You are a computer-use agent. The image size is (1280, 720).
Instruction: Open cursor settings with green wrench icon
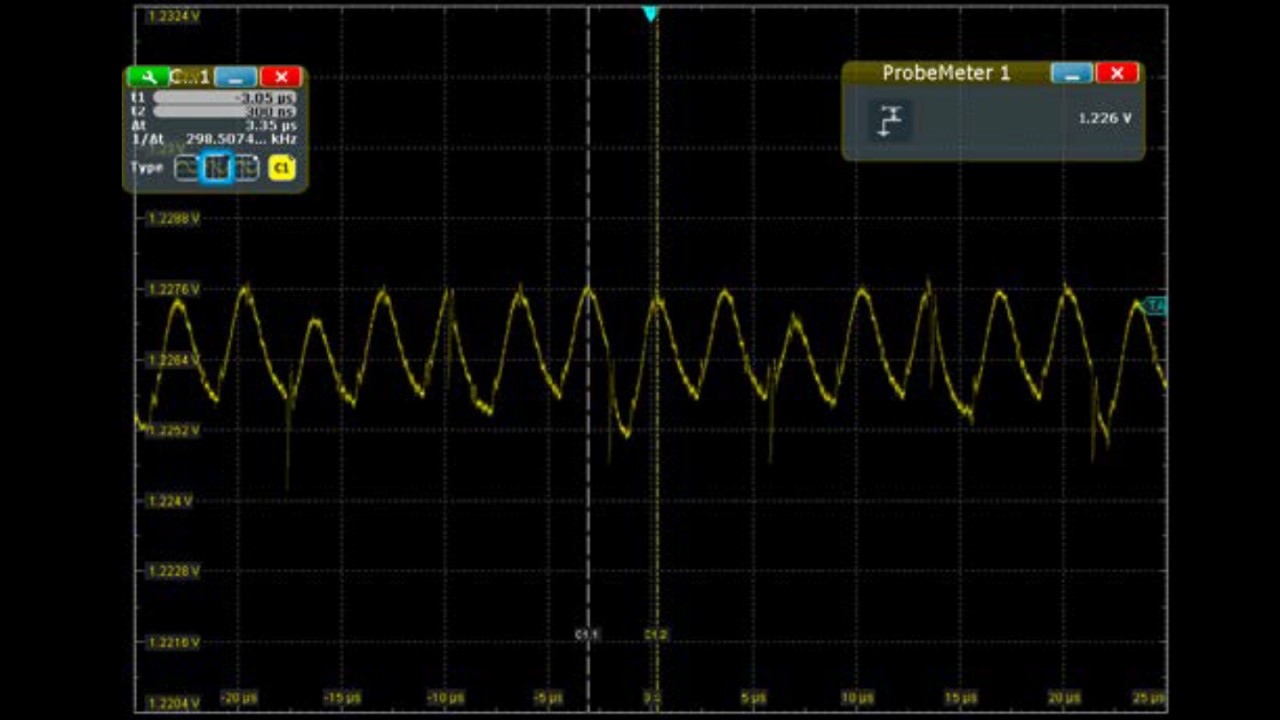point(148,77)
